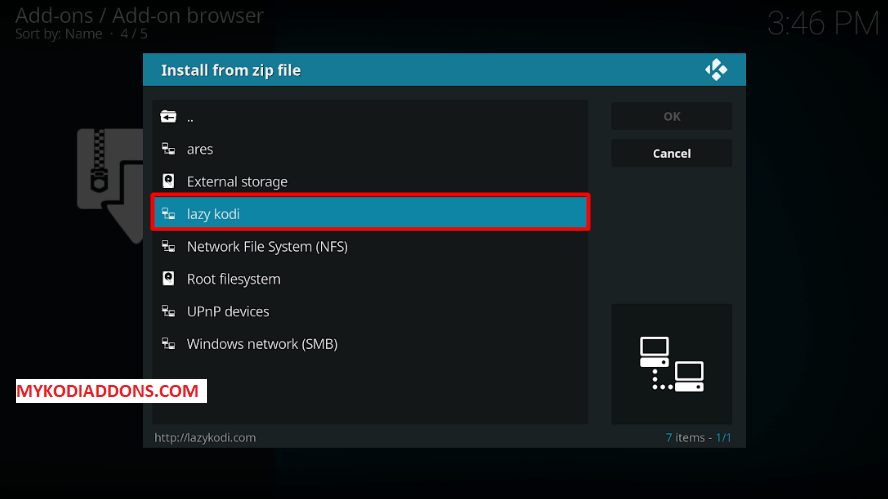Click the Cancel button
The height and width of the screenshot is (499, 888).
(672, 153)
